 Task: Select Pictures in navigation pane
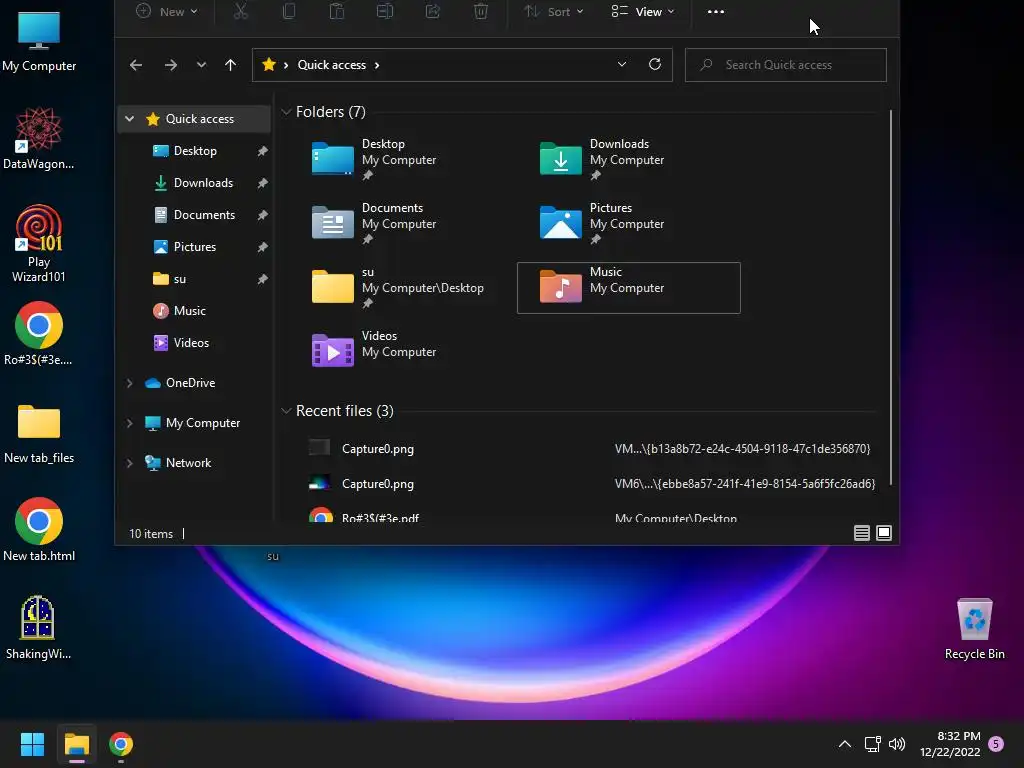coord(195,247)
